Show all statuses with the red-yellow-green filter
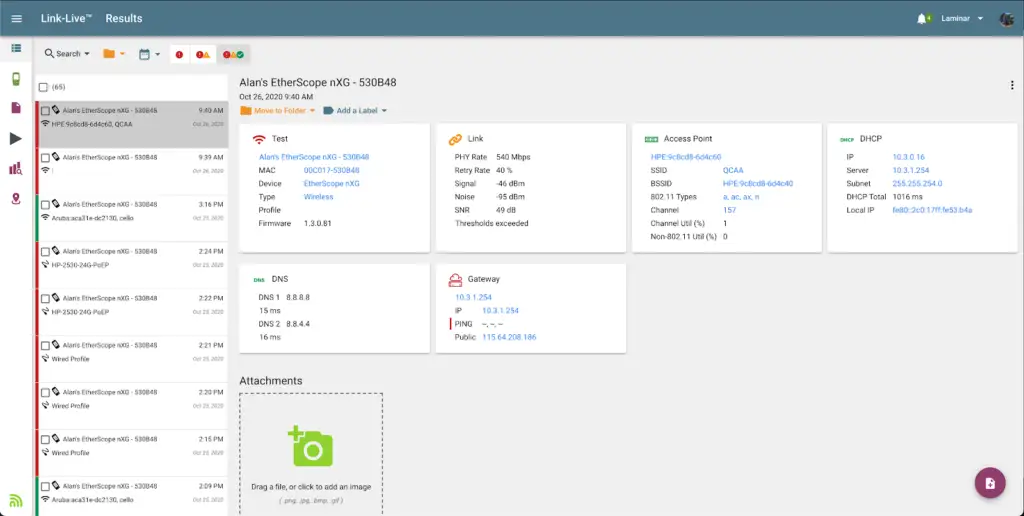1024x516 pixels. coord(233,54)
